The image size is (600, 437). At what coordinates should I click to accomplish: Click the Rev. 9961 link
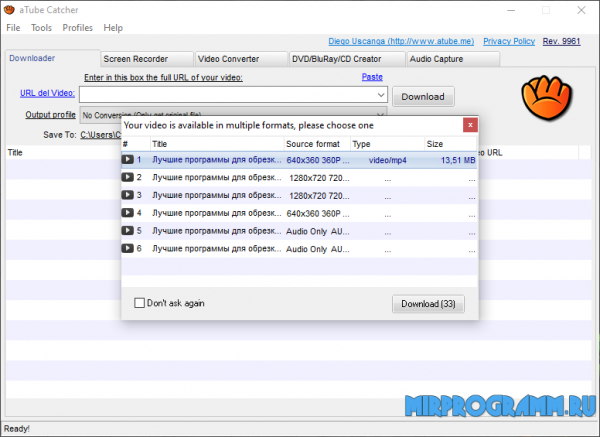(561, 41)
